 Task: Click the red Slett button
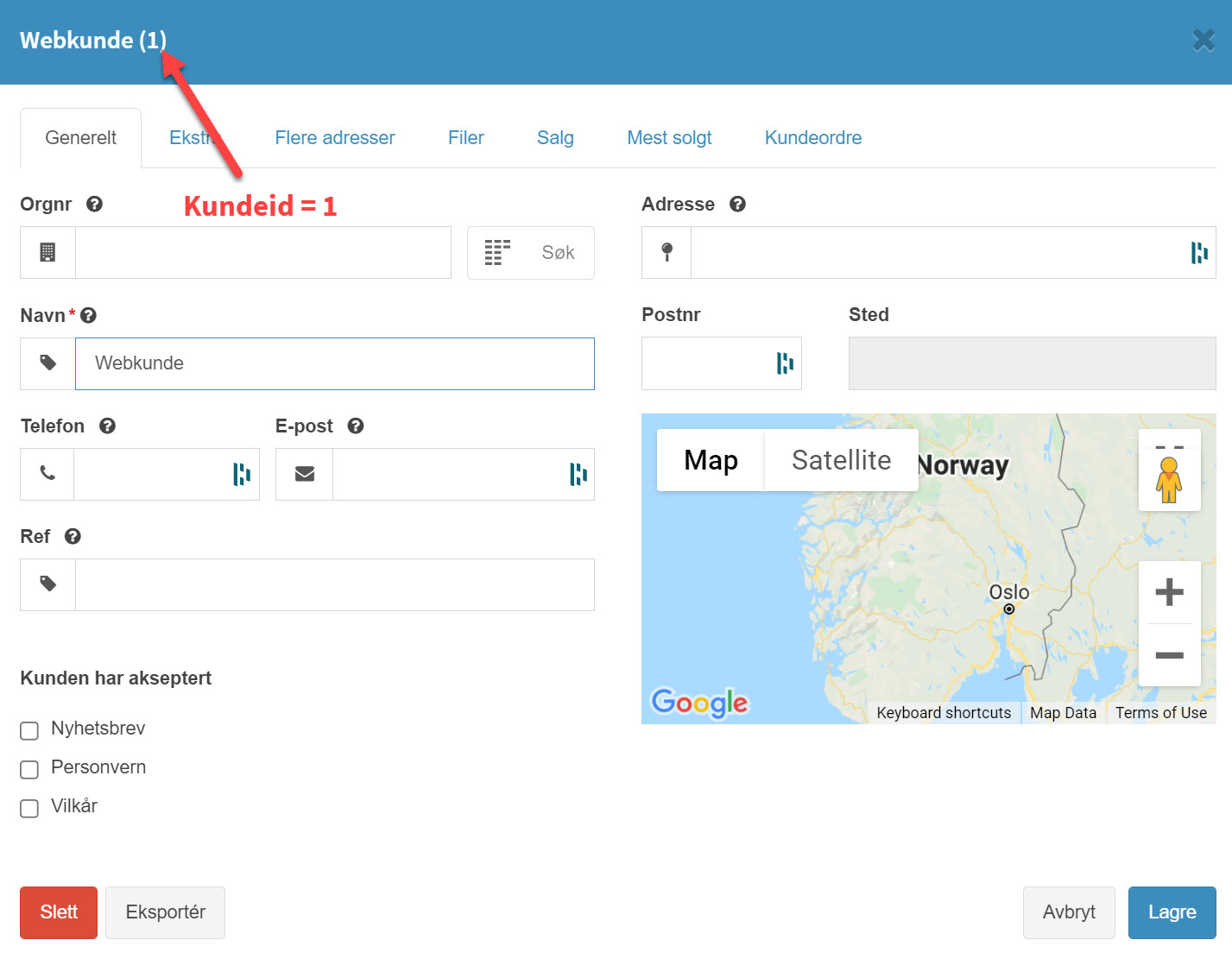[x=59, y=912]
